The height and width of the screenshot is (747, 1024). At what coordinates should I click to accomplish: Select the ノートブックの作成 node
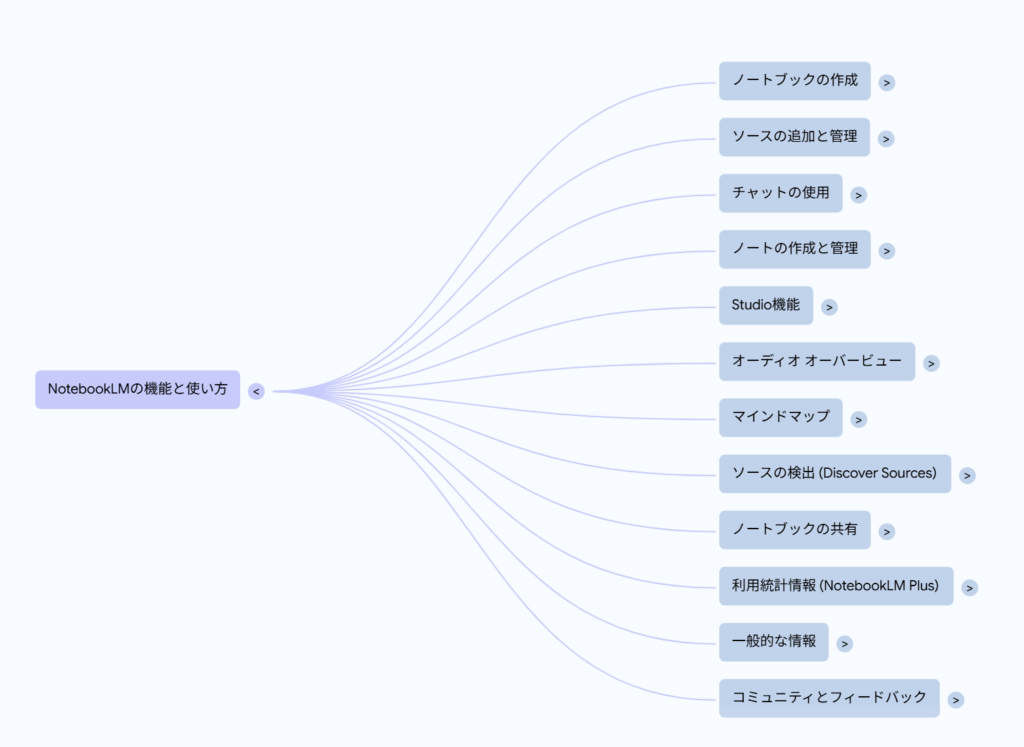pos(795,81)
